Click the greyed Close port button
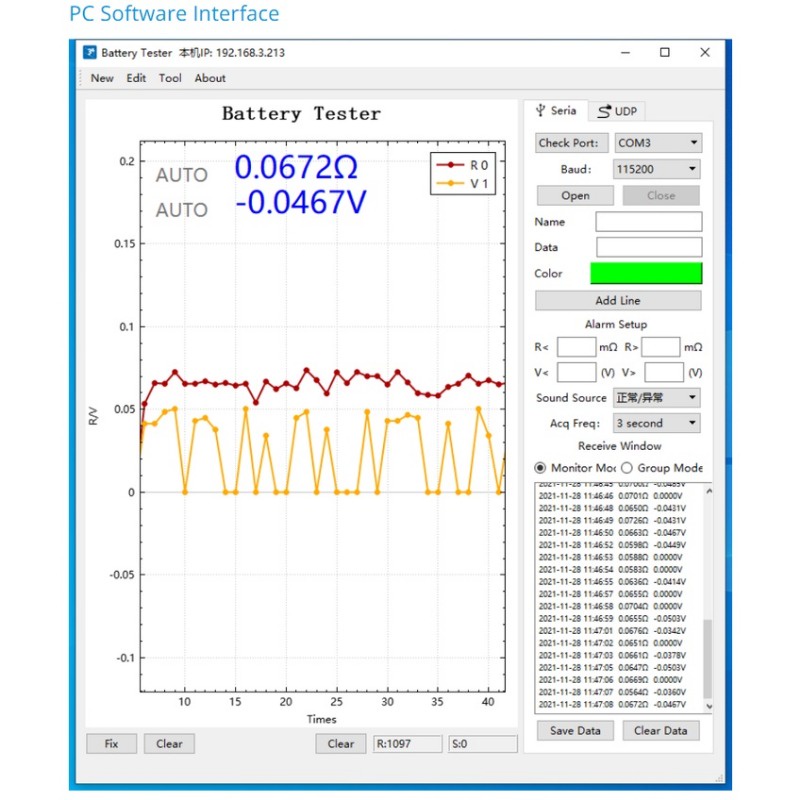 (x=661, y=195)
